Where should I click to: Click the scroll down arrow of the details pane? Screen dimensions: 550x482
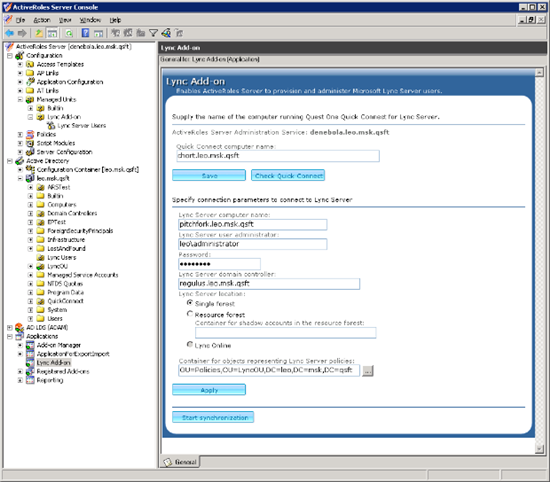[539, 449]
